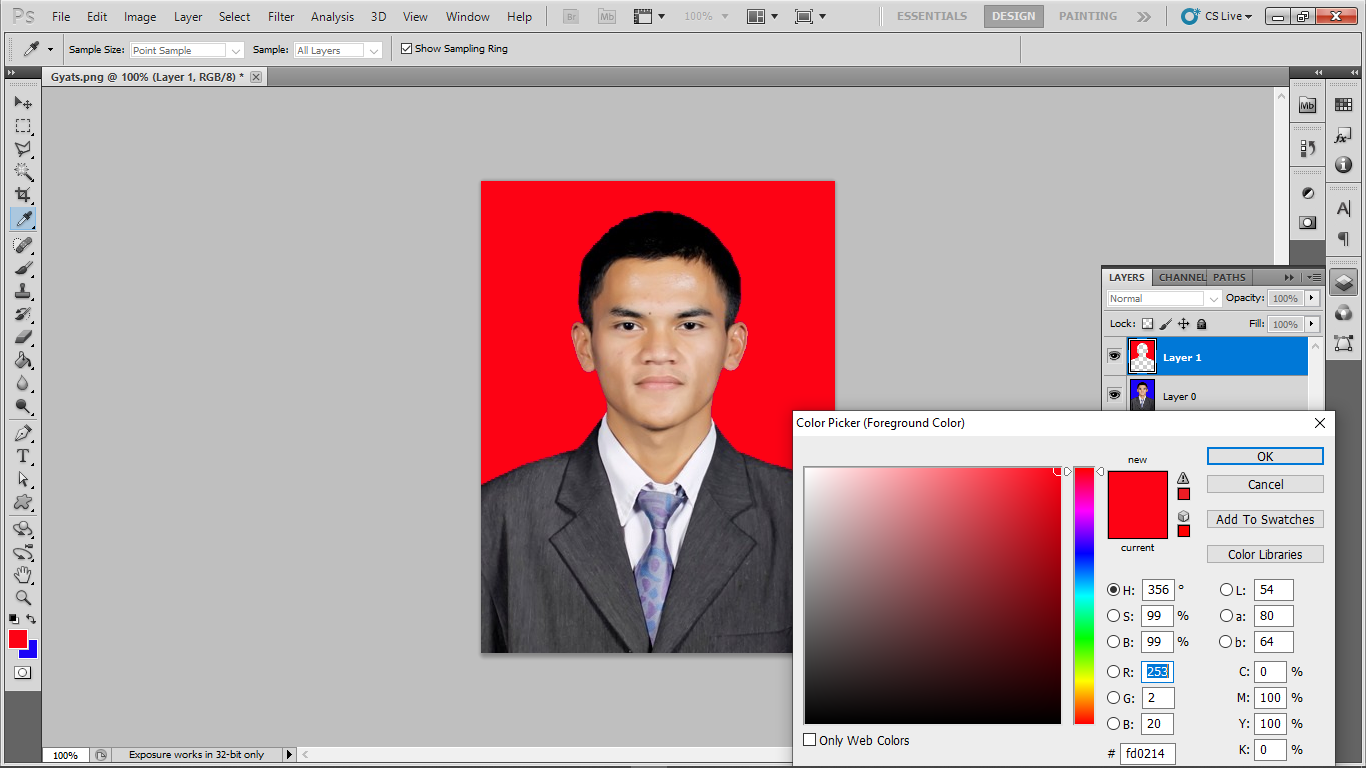Select the Brush tool
The height and width of the screenshot is (768, 1366).
23,268
